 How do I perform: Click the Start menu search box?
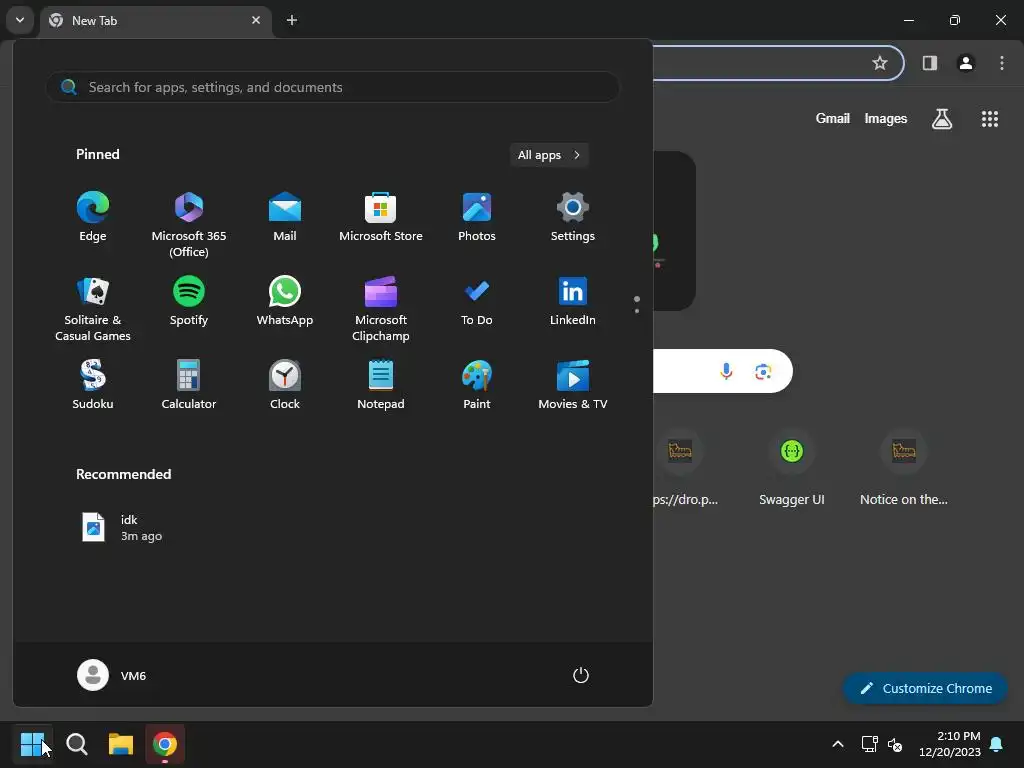point(333,87)
